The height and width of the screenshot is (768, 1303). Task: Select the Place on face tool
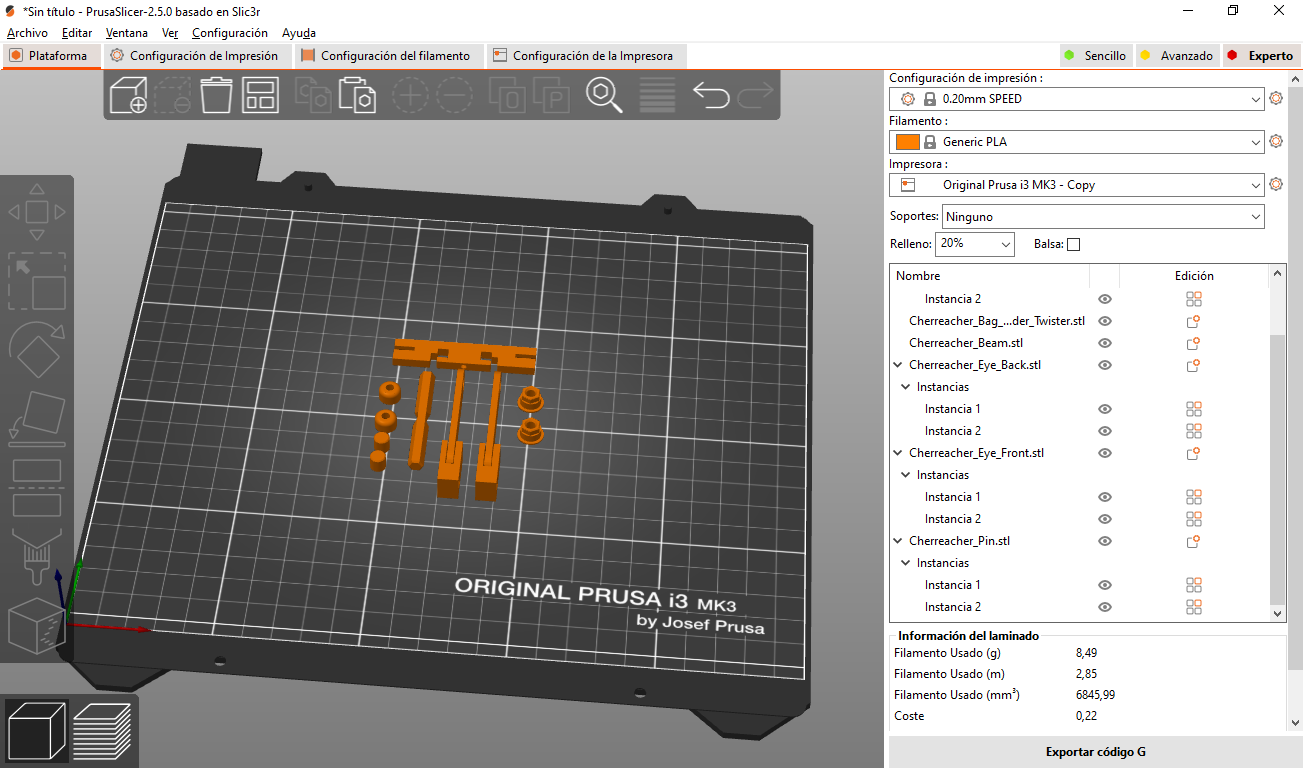click(37, 418)
